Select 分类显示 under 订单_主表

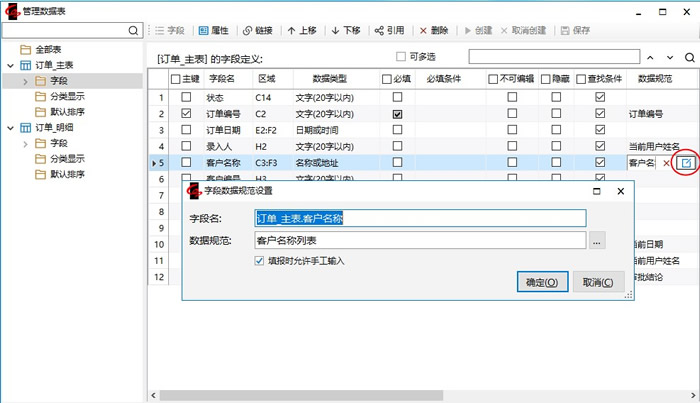pyautogui.click(x=66, y=96)
